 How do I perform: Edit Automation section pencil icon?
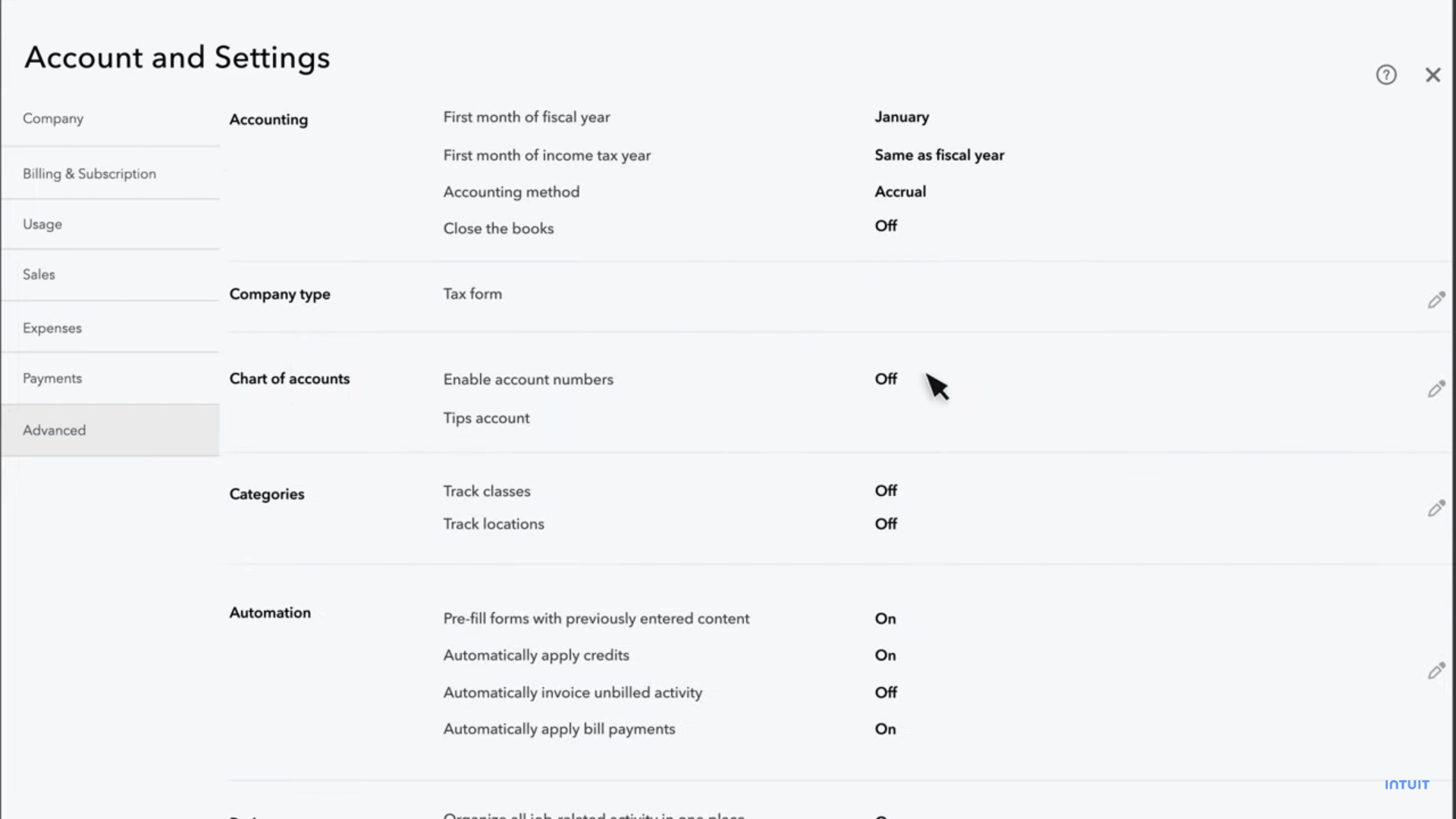[x=1436, y=671]
